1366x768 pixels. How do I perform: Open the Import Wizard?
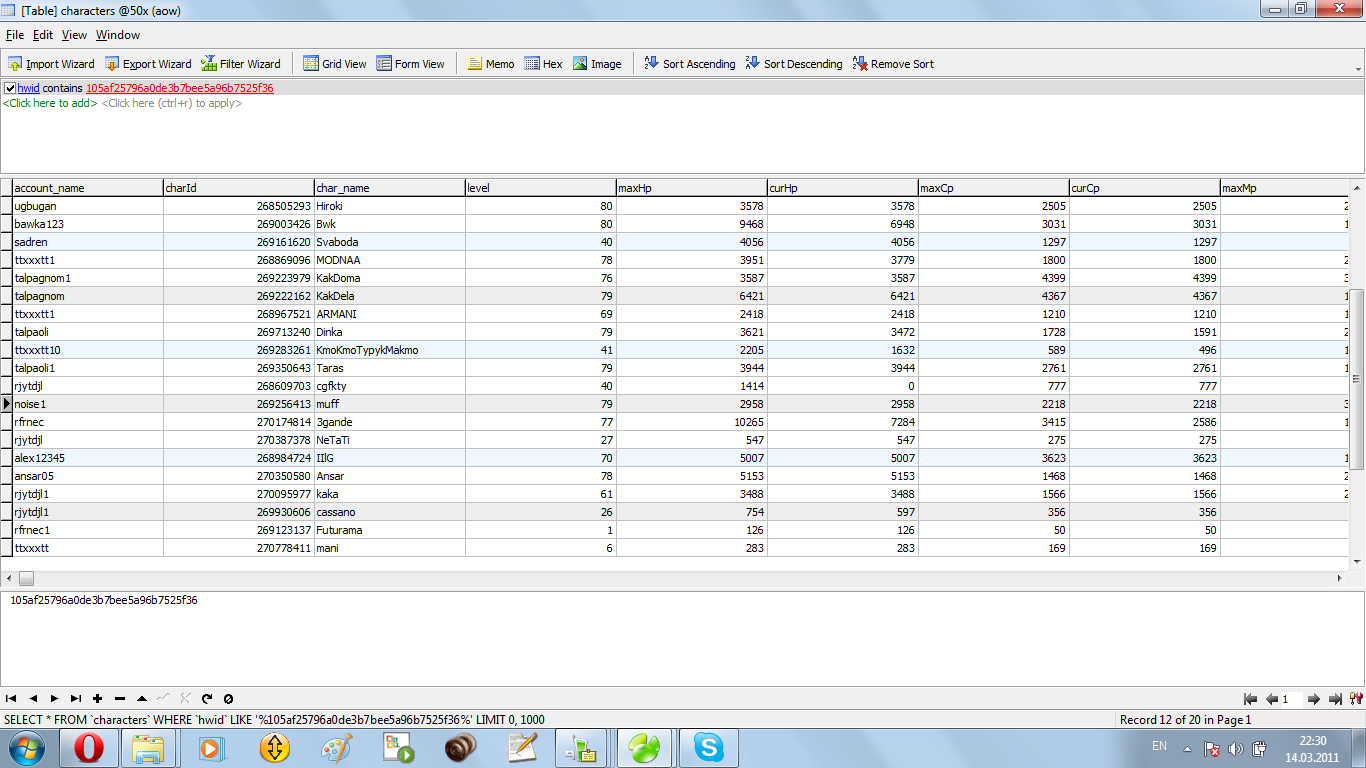coord(51,64)
